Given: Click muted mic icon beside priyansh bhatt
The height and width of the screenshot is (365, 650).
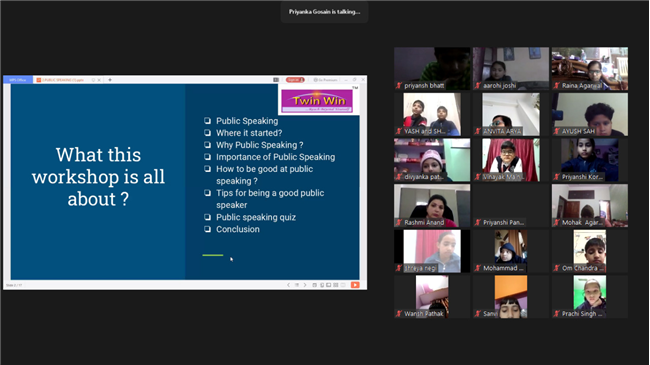Looking at the screenshot, I should coord(399,85).
